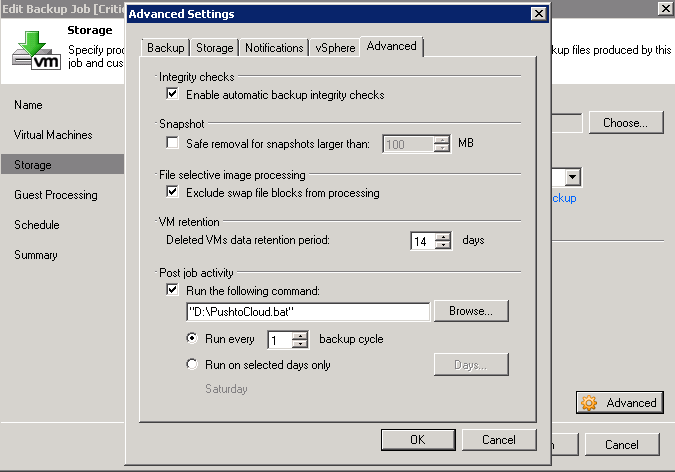Select Run on selected days only
This screenshot has height=472, width=675.
[194, 365]
